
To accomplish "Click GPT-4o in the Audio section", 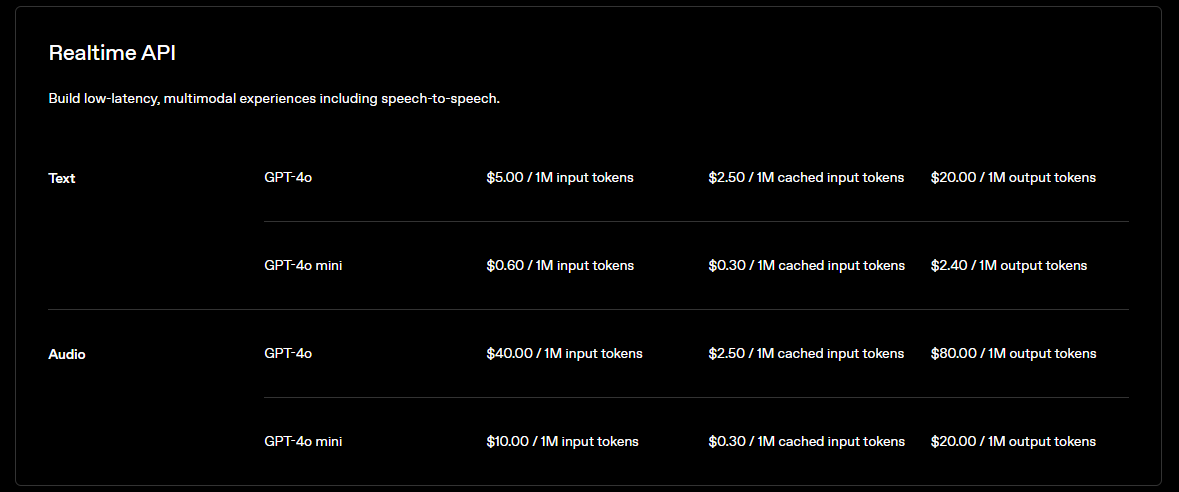I will (x=288, y=354).
